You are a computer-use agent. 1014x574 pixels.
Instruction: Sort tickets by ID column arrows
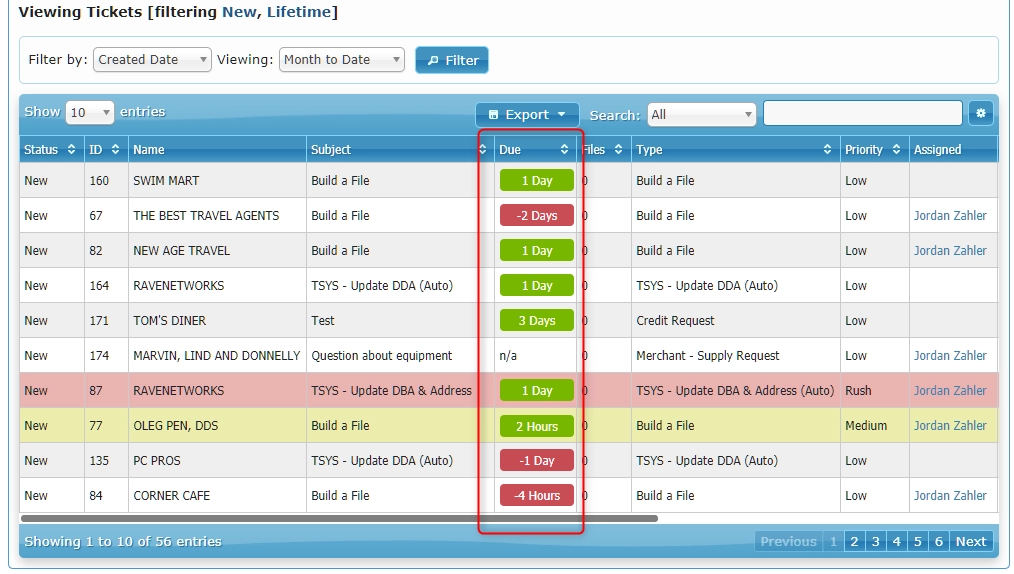click(x=115, y=150)
